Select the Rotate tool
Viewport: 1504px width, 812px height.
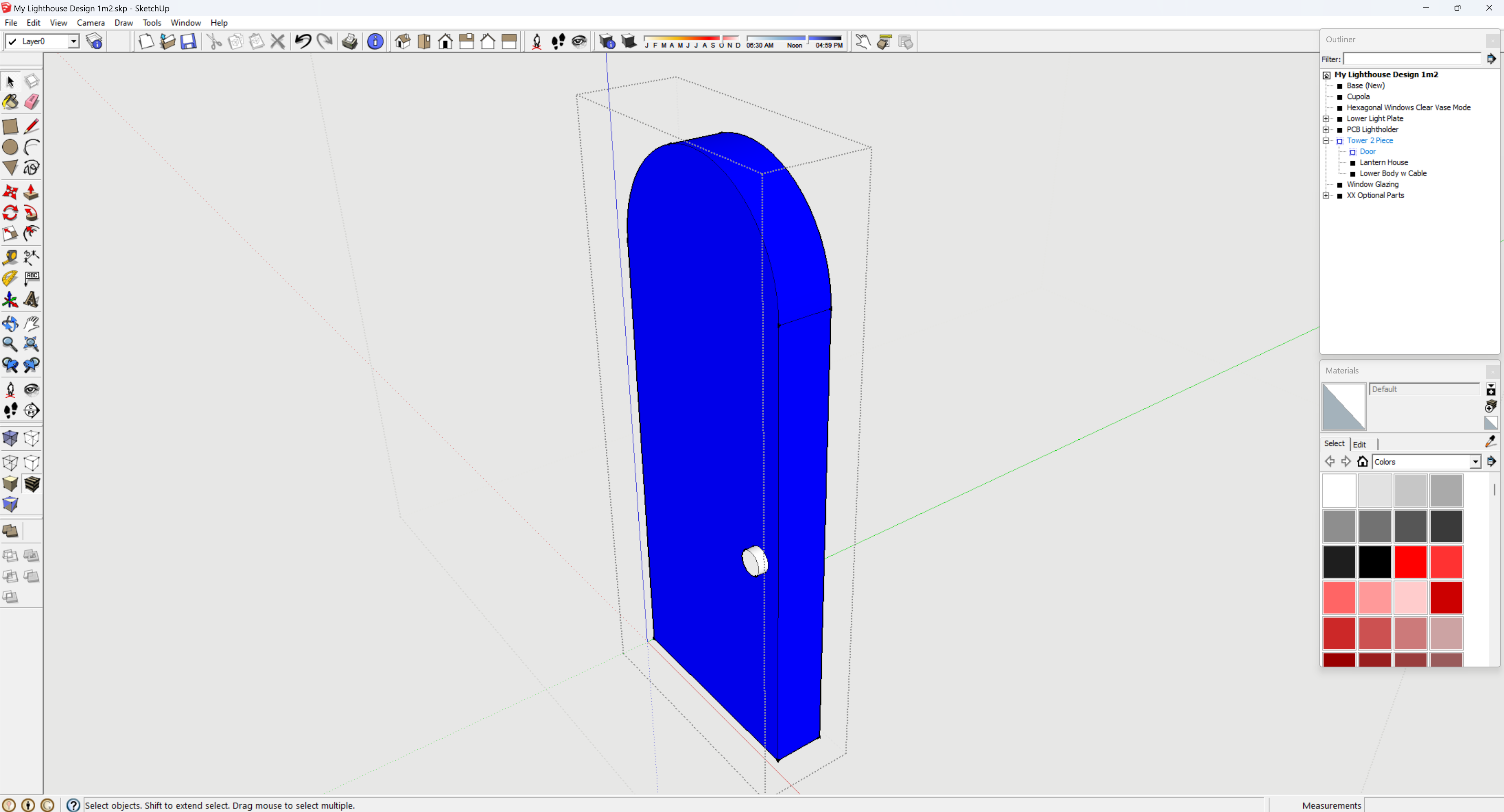(x=11, y=213)
